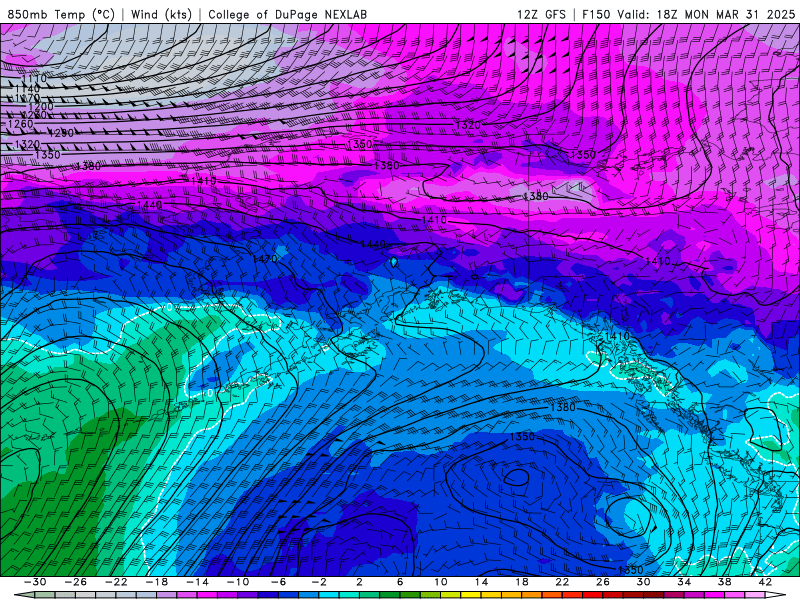Click the '850mb Temp (°C)' title text
Image resolution: width=800 pixels, height=600 pixels.
pos(61,14)
